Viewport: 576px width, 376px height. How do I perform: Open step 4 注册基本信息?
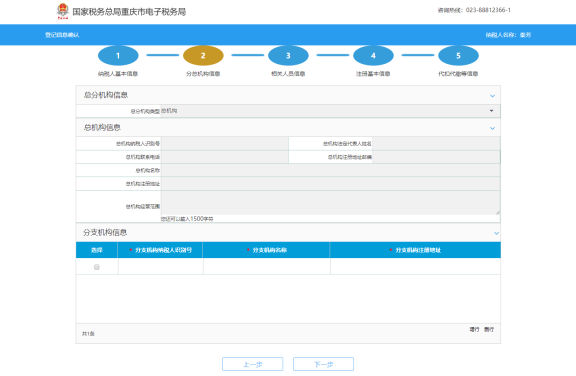pyautogui.click(x=373, y=55)
